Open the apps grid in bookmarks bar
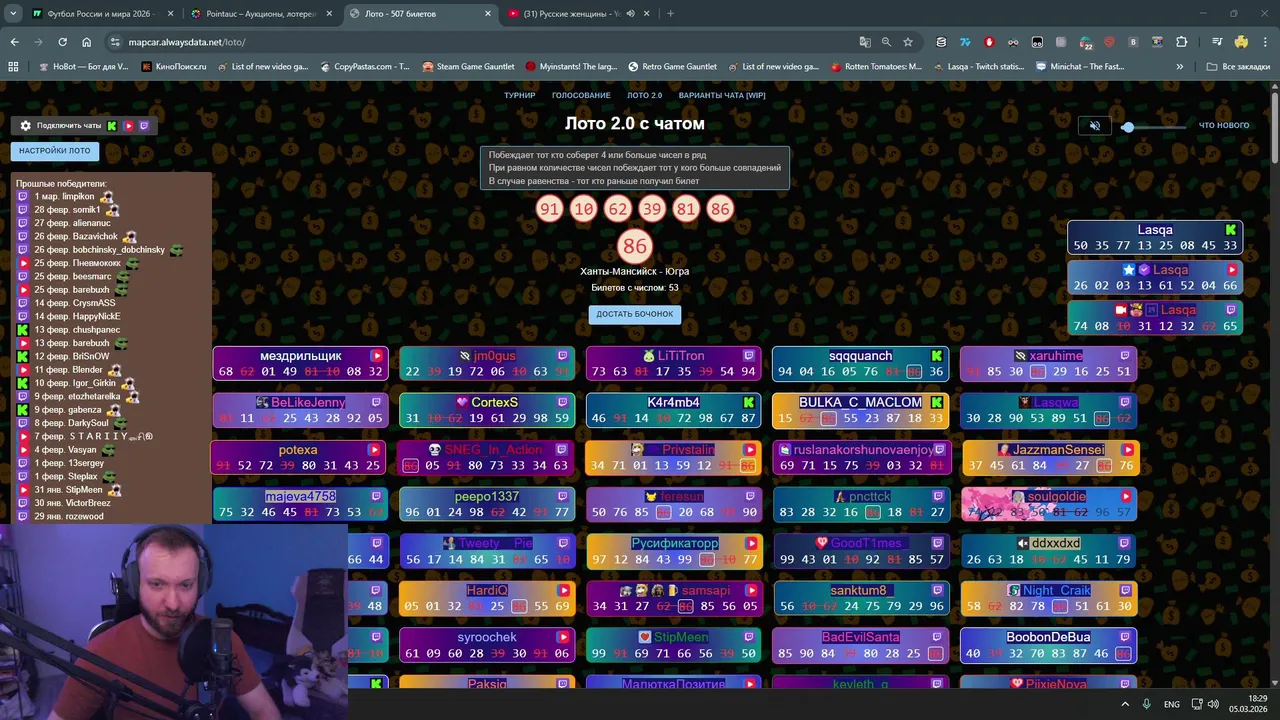 tap(13, 67)
